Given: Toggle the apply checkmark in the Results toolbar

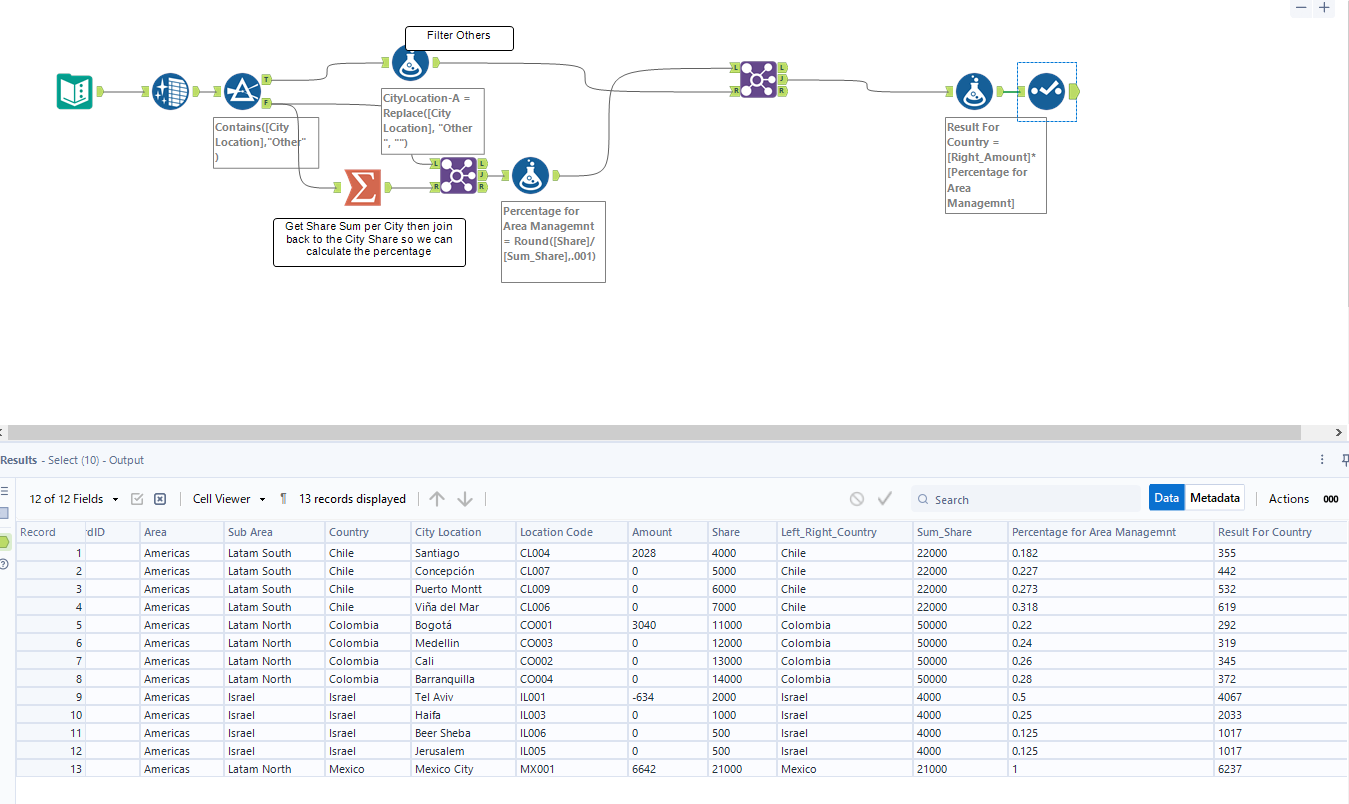Looking at the screenshot, I should (x=884, y=498).
